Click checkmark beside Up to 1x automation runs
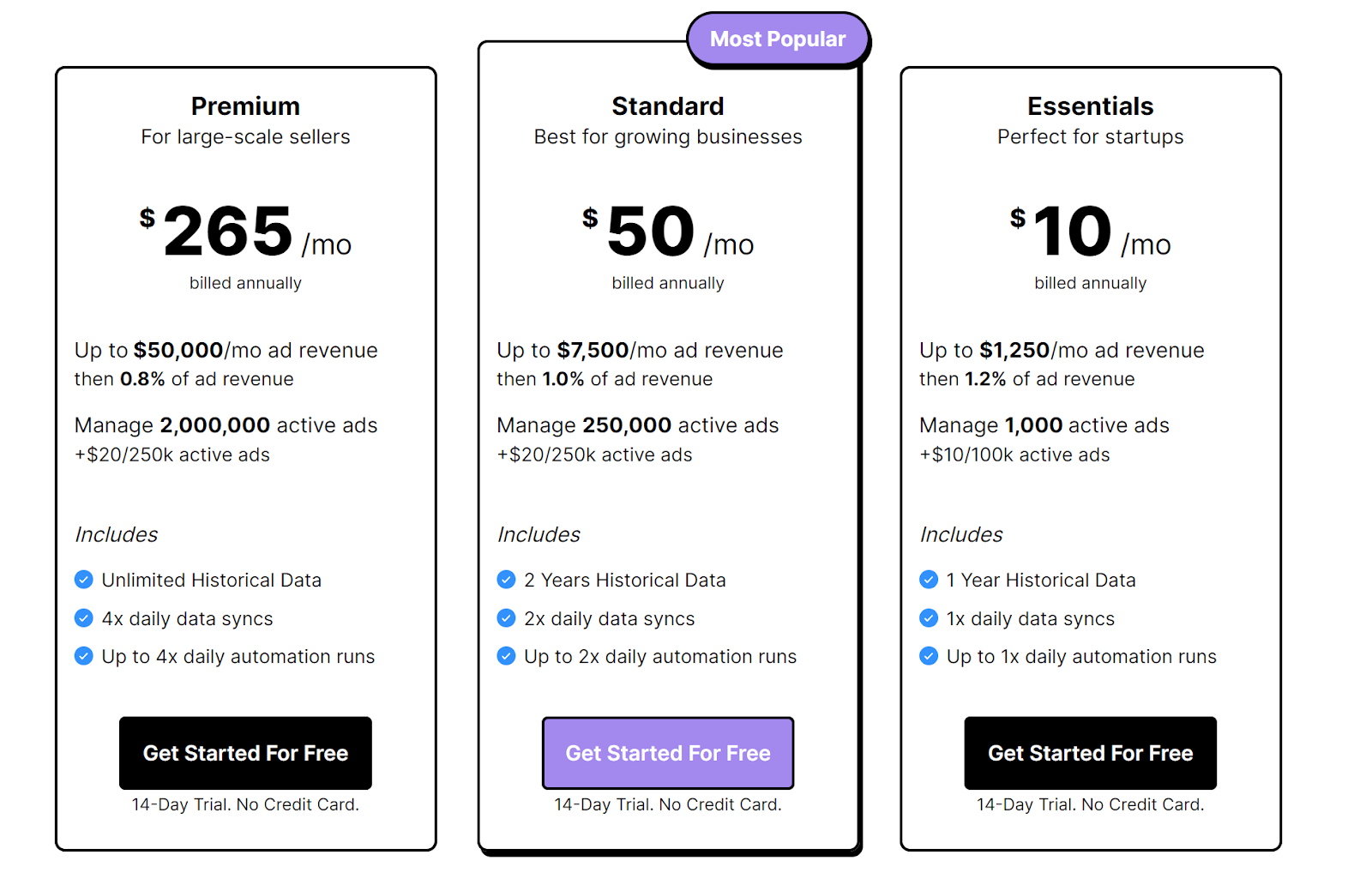Screen dimensions: 1372x879 [x=929, y=656]
